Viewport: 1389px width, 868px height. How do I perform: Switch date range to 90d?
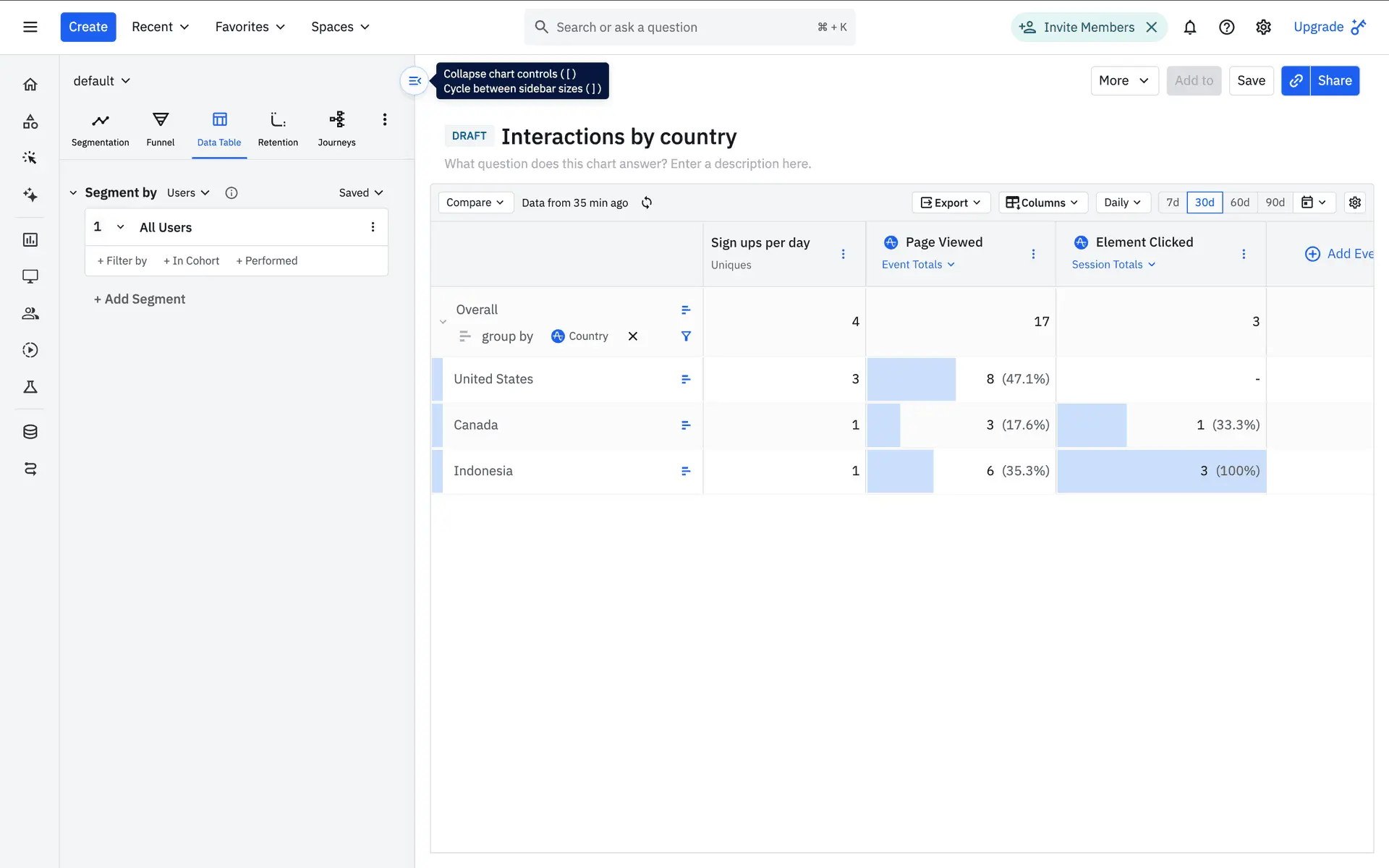coord(1275,203)
